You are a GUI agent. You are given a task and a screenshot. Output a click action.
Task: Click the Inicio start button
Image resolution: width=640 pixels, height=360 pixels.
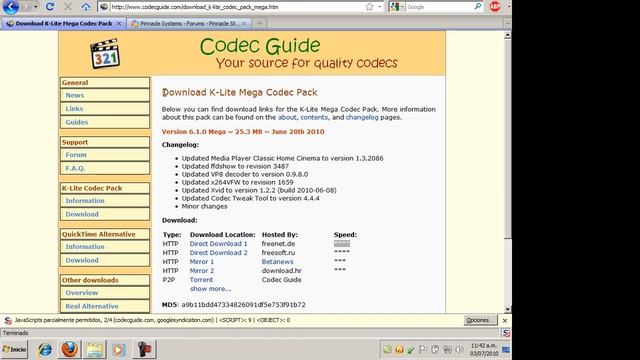(x=14, y=349)
